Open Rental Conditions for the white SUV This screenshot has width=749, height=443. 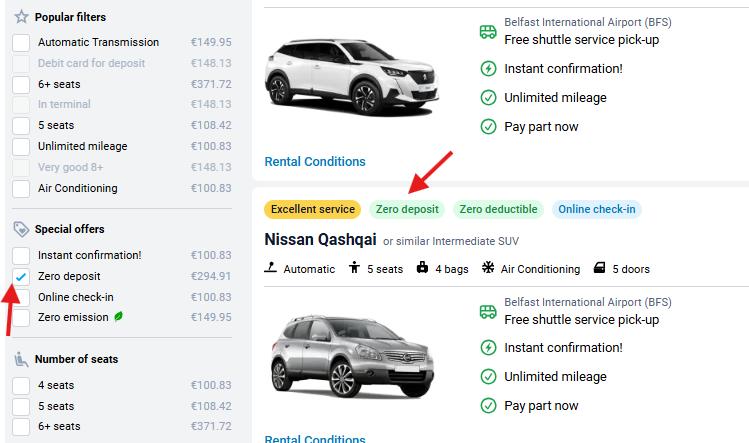tap(315, 162)
